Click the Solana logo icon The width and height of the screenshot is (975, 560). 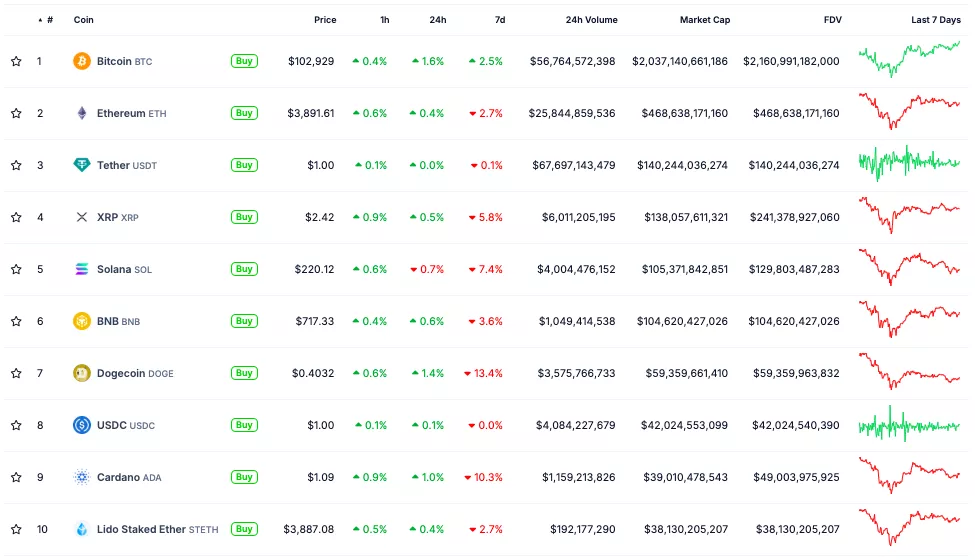click(82, 269)
